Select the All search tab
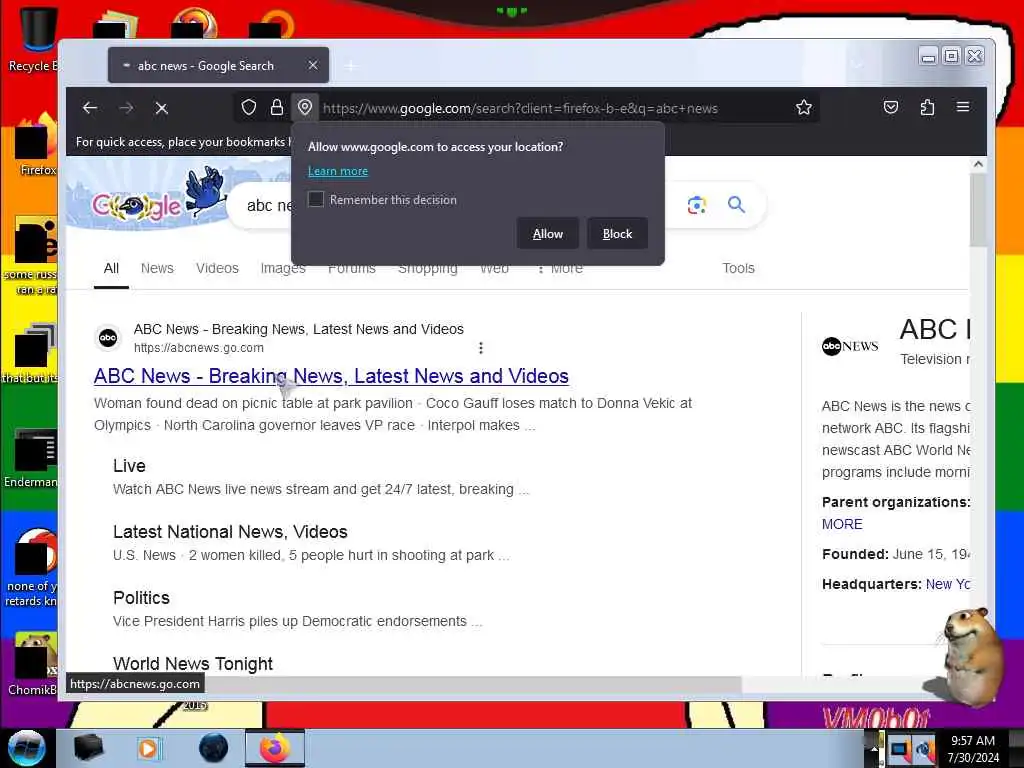The width and height of the screenshot is (1024, 768). pos(111,268)
